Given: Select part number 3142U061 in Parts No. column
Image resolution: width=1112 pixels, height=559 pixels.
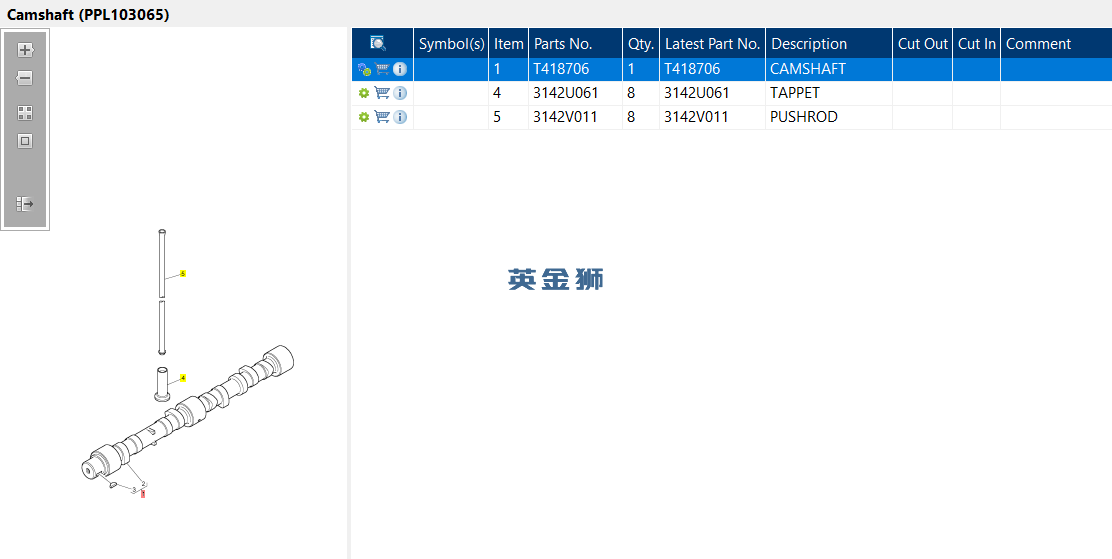Looking at the screenshot, I should coord(566,93).
